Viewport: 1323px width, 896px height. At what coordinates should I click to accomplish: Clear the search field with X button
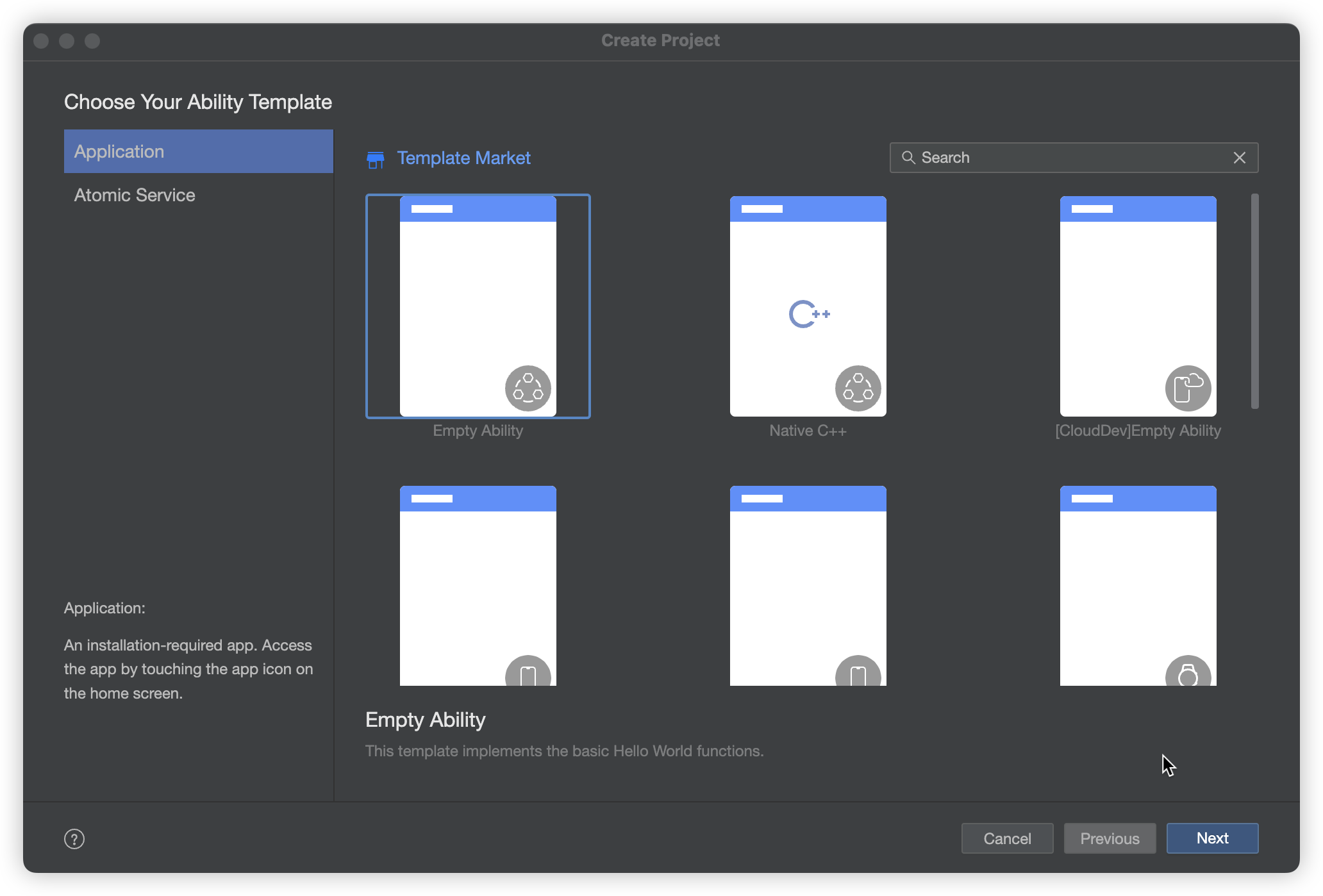point(1240,157)
